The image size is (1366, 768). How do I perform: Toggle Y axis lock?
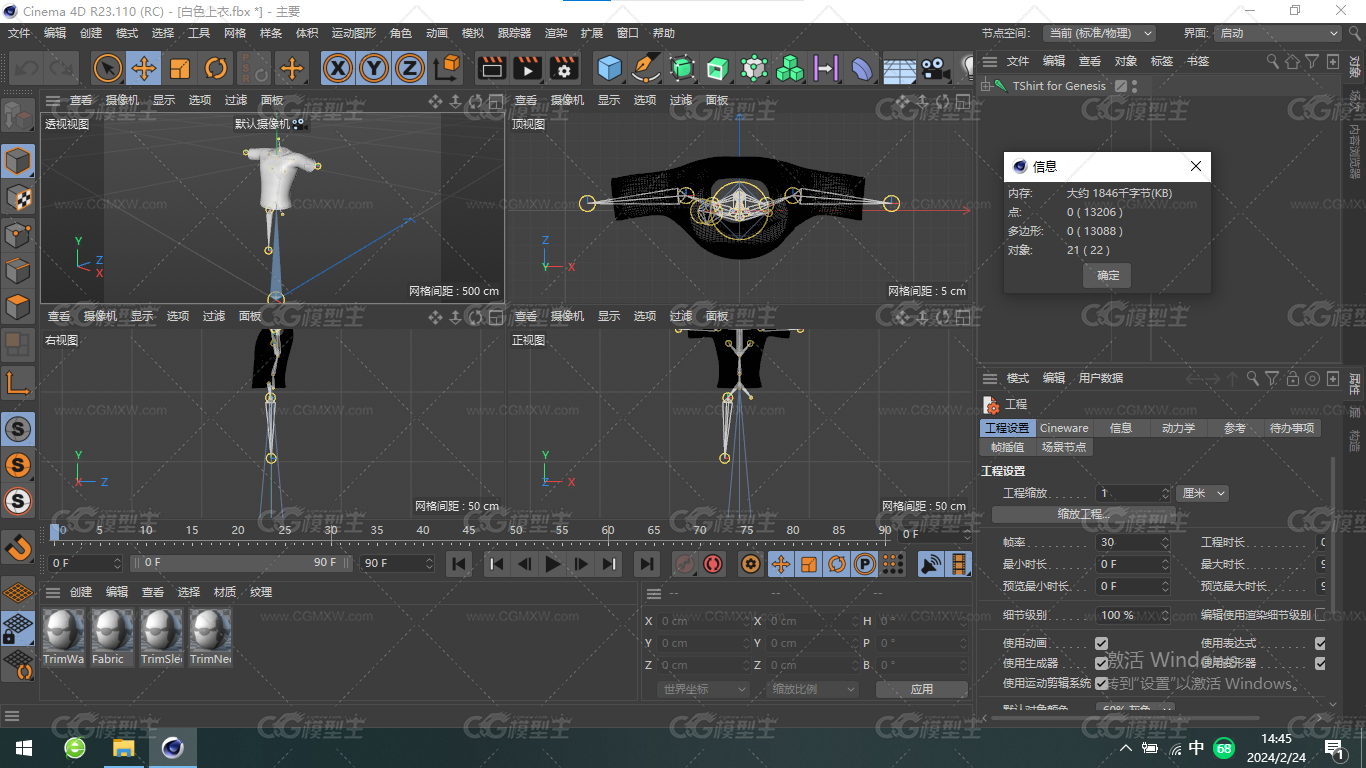click(x=374, y=68)
